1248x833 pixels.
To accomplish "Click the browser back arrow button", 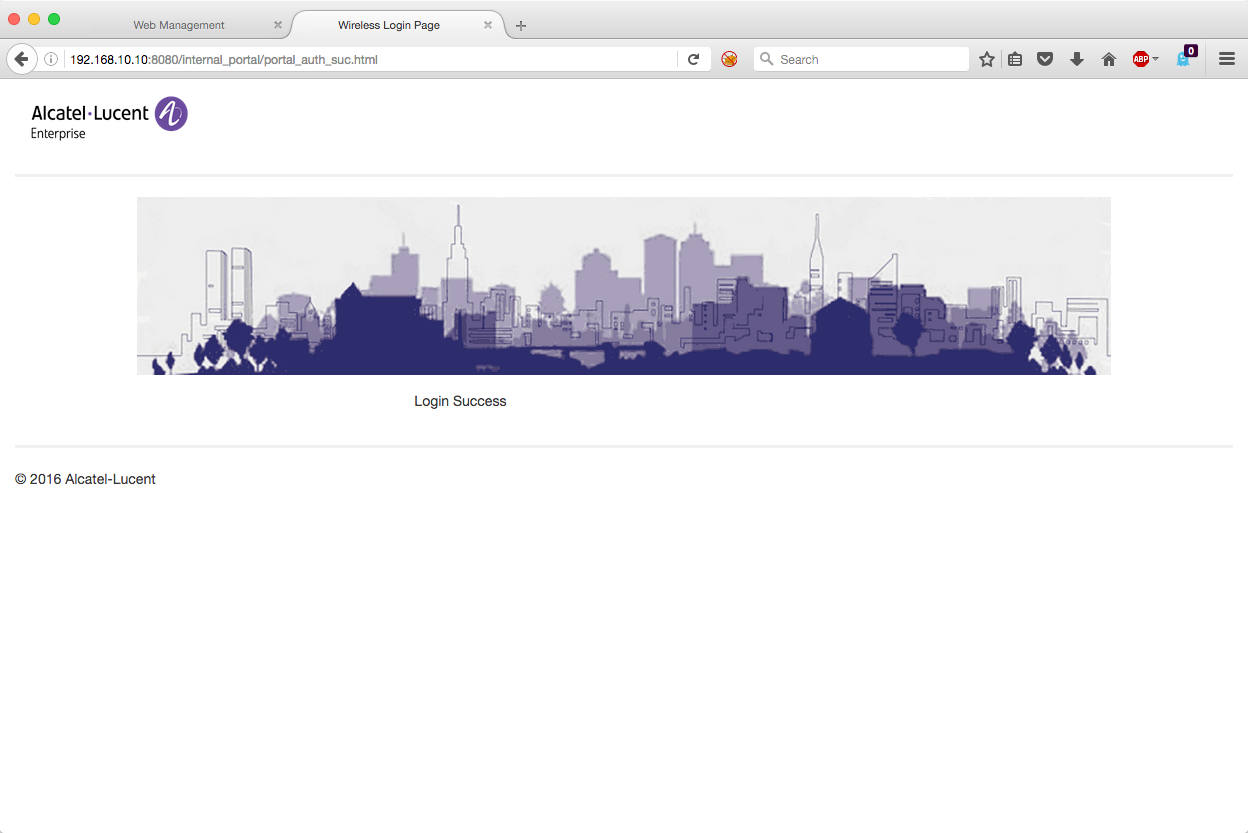I will (x=21, y=59).
